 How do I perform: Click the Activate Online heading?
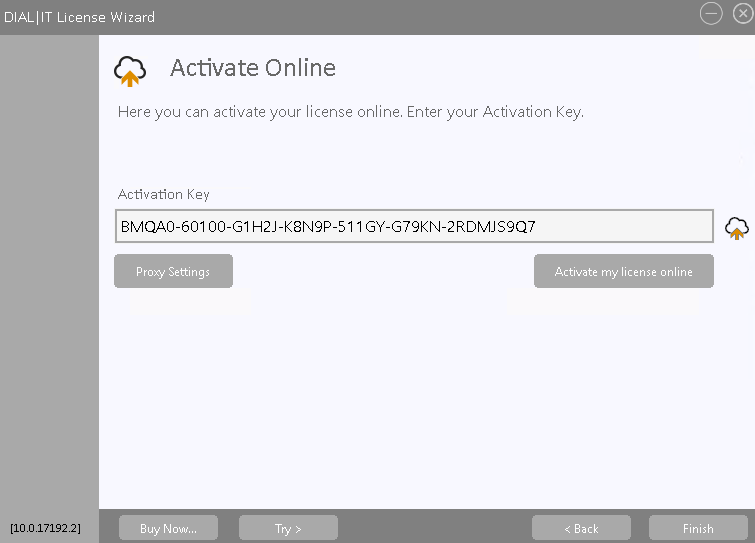click(253, 67)
